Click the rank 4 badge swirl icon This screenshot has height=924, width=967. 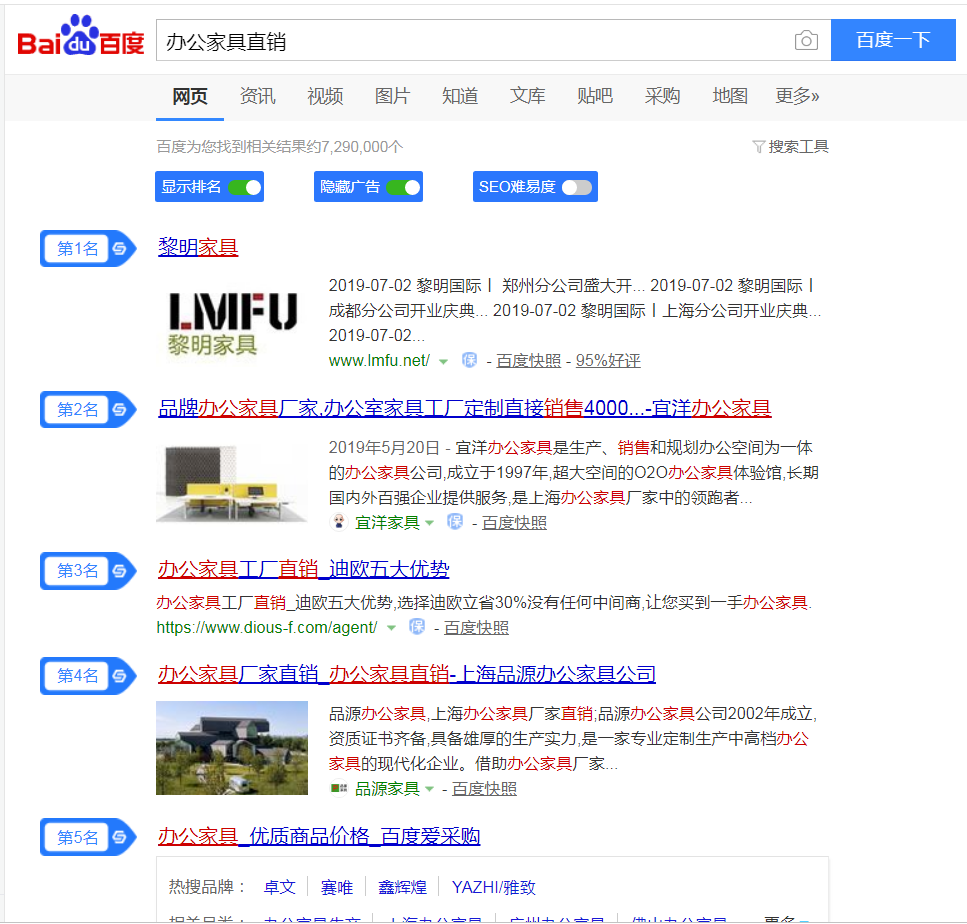[120, 676]
